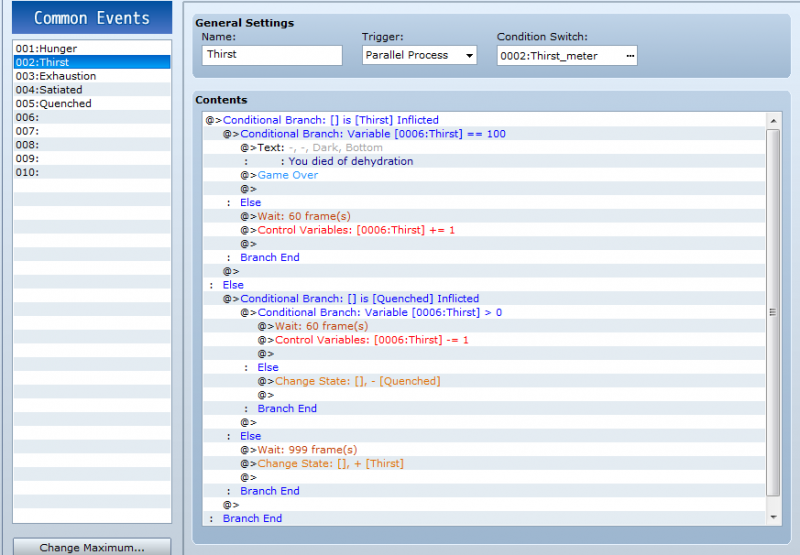Select the Branch End line below Thirst += 1
The image size is (800, 555).
[484, 258]
